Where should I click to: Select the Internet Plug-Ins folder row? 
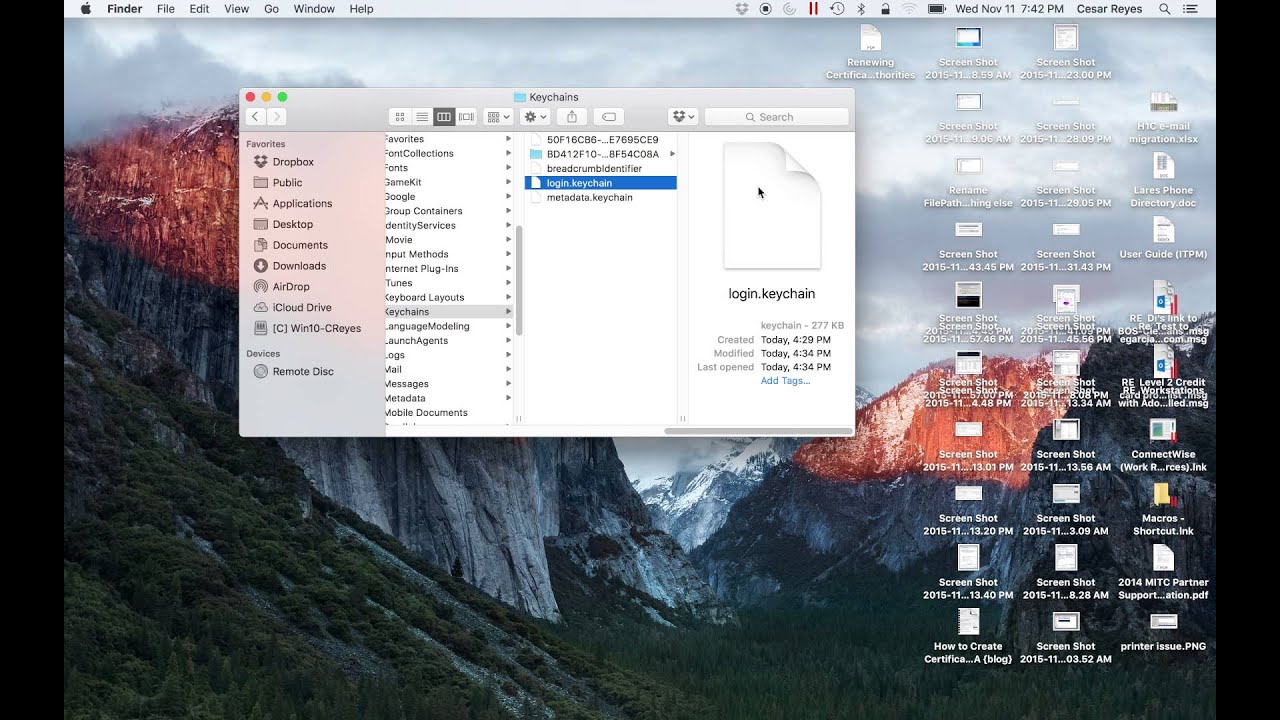pos(449,269)
